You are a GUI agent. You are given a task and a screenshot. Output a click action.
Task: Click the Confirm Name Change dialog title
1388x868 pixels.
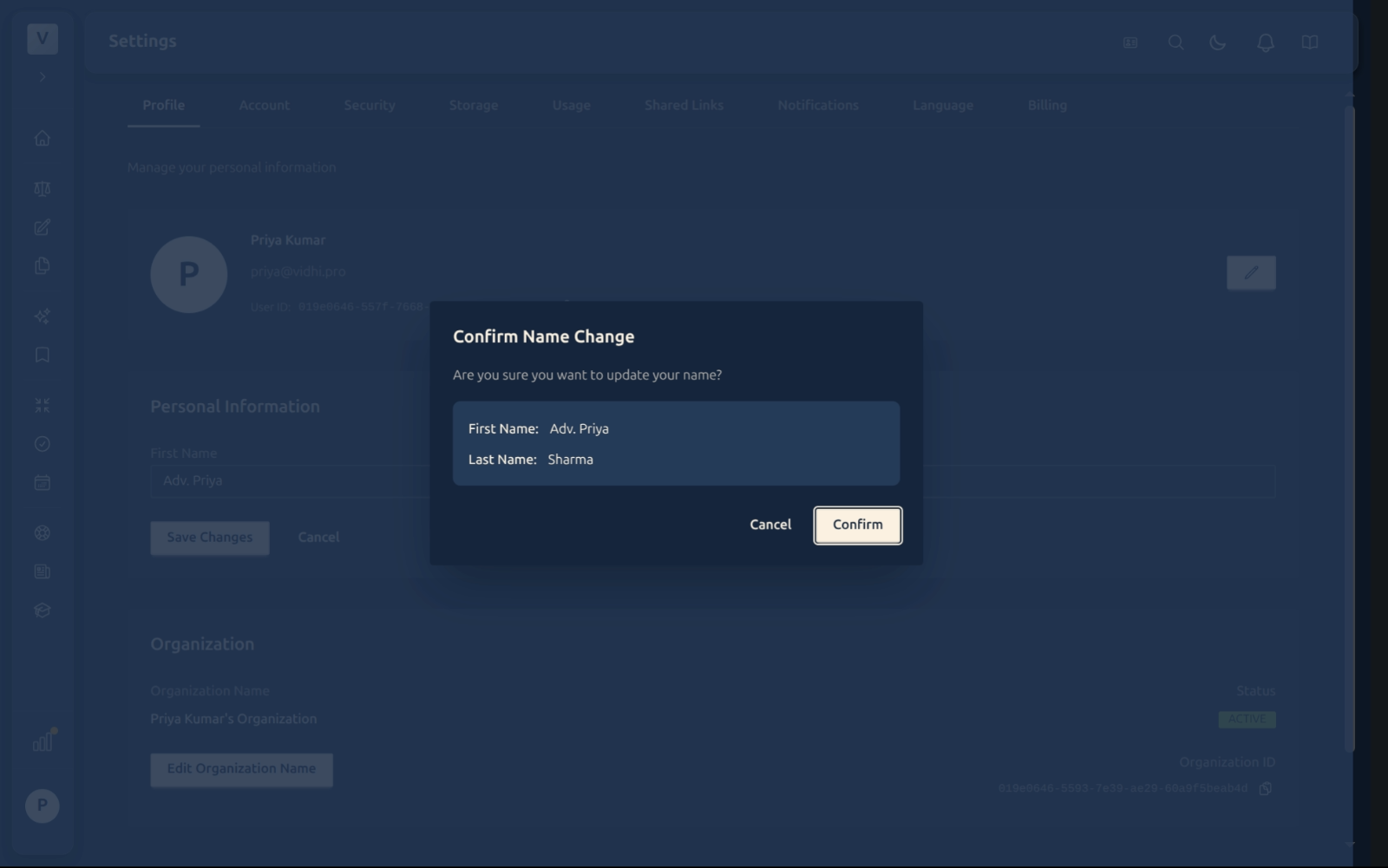(544, 336)
